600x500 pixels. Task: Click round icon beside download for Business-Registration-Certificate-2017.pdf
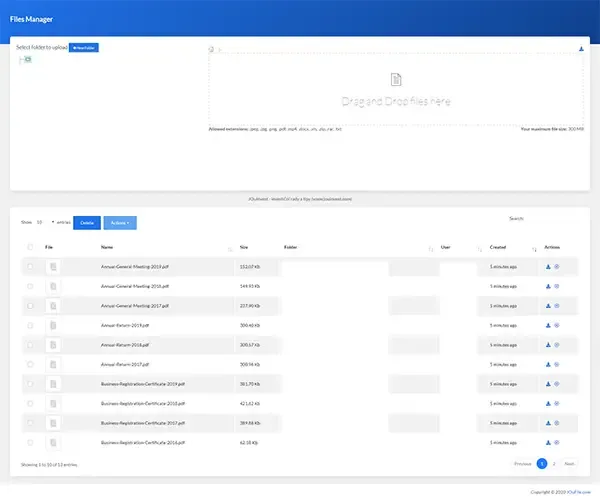(557, 423)
